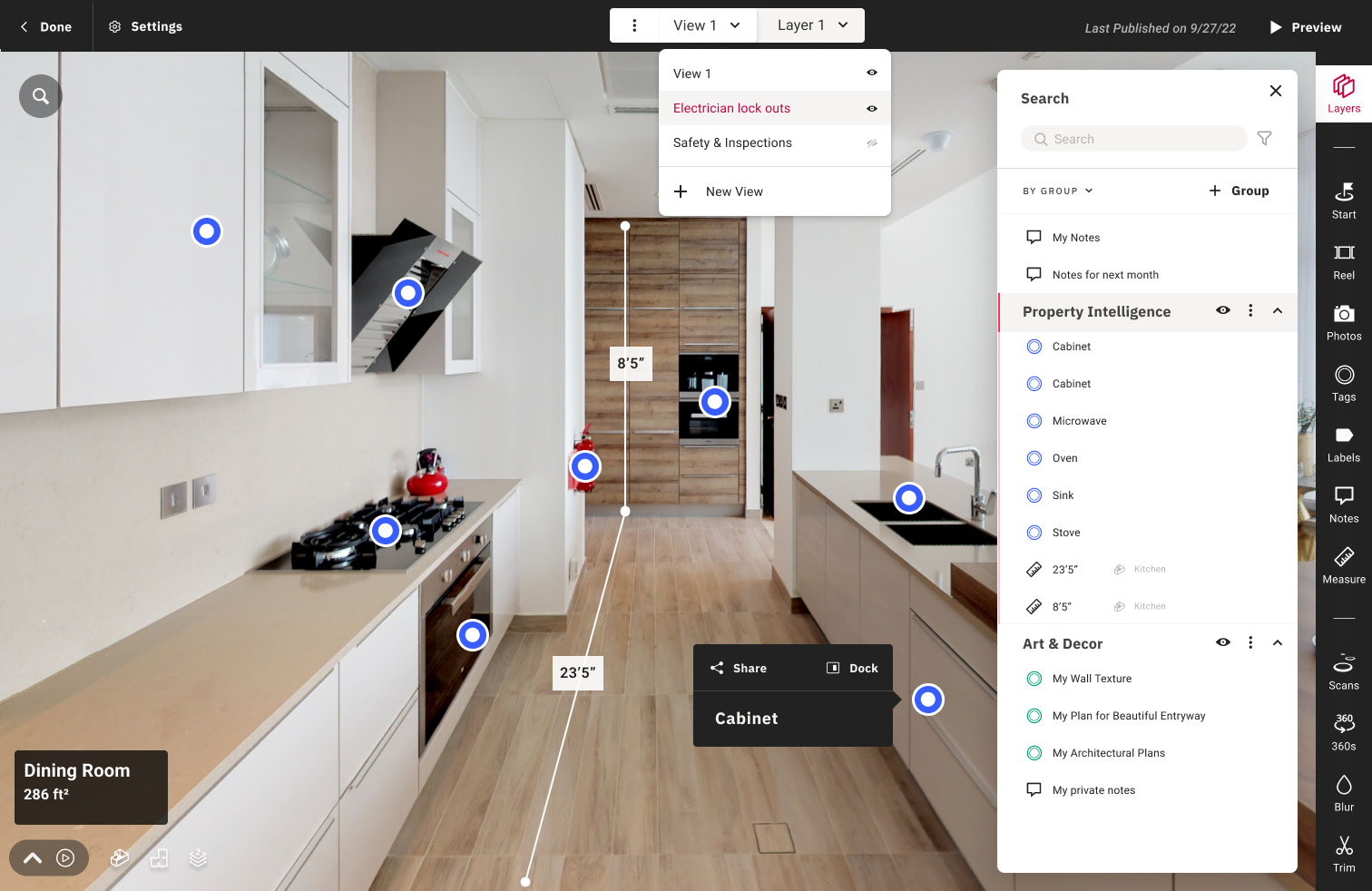
Task: Hide the Art & Decor group
Action: [1222, 642]
